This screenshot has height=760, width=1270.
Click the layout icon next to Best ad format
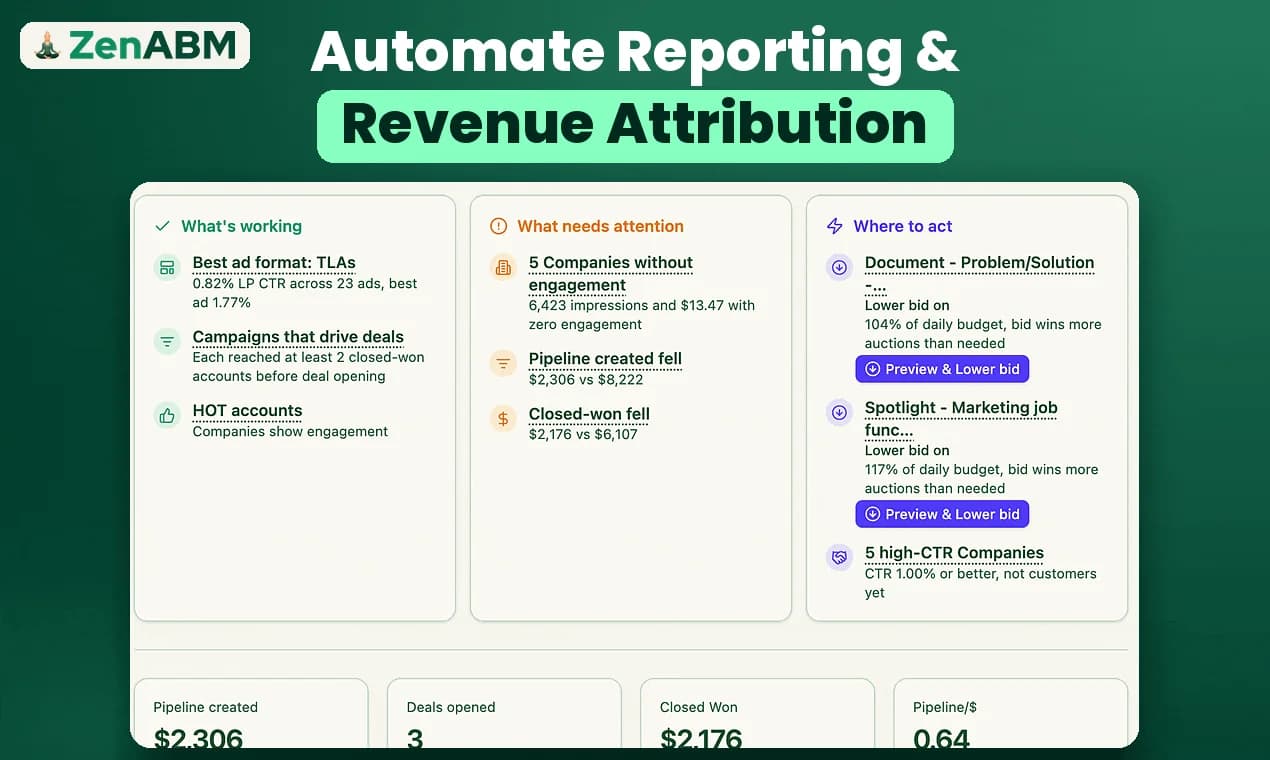tap(167, 268)
